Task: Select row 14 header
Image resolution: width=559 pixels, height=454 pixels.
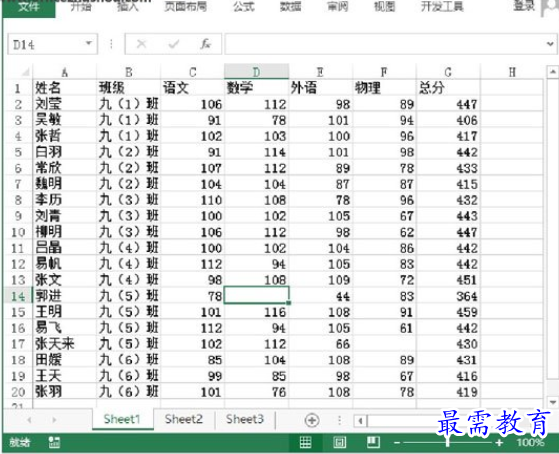Action: [x=18, y=296]
